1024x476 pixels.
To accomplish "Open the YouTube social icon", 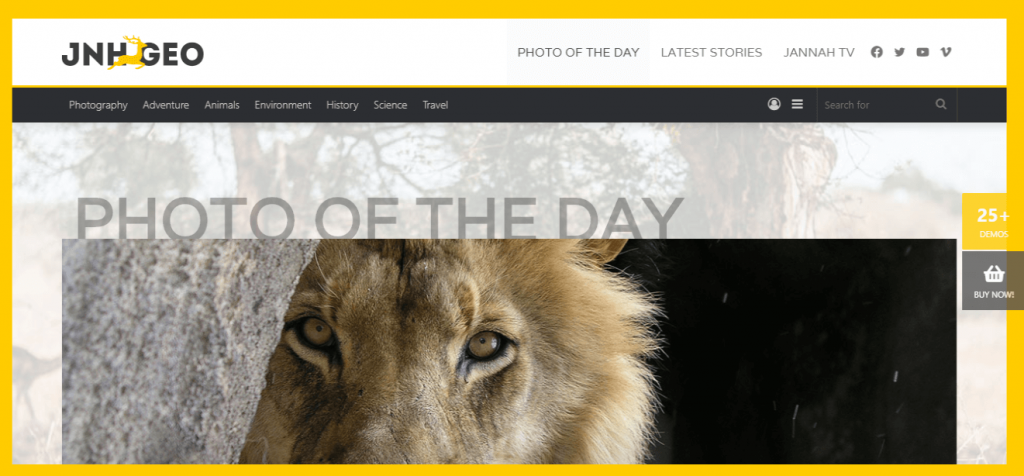I will coord(922,52).
